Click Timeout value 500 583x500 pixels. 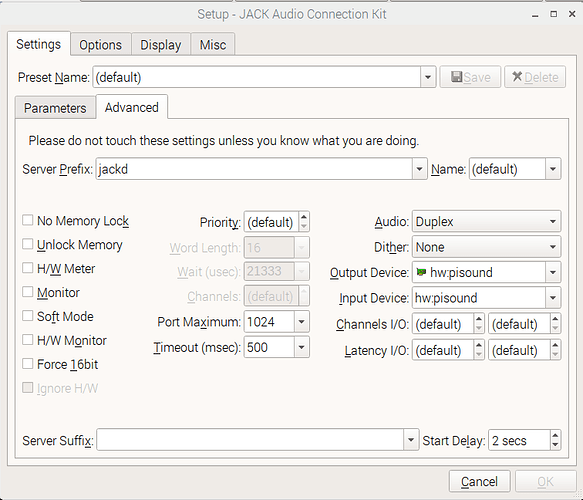(x=269, y=347)
